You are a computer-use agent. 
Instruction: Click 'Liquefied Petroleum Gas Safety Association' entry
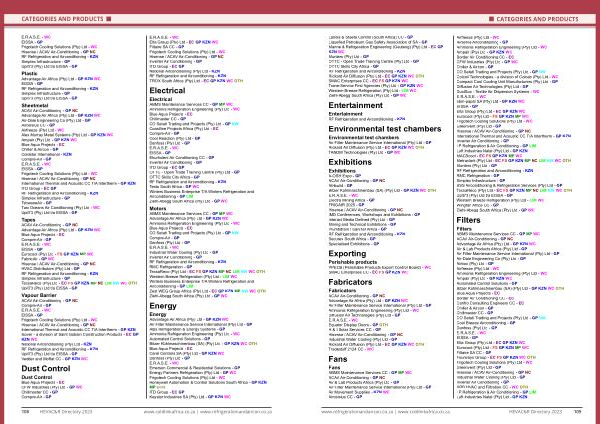coord(378,42)
